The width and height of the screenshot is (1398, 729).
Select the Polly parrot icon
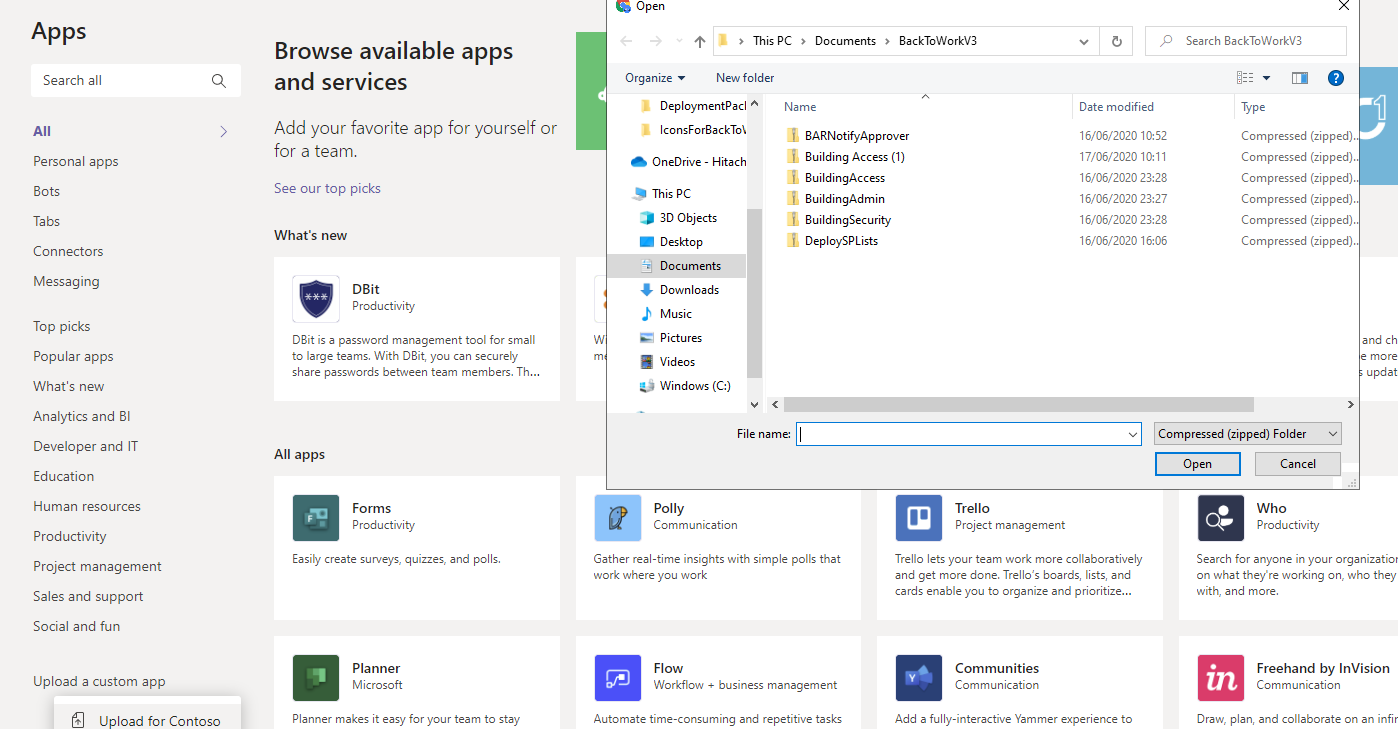point(617,518)
